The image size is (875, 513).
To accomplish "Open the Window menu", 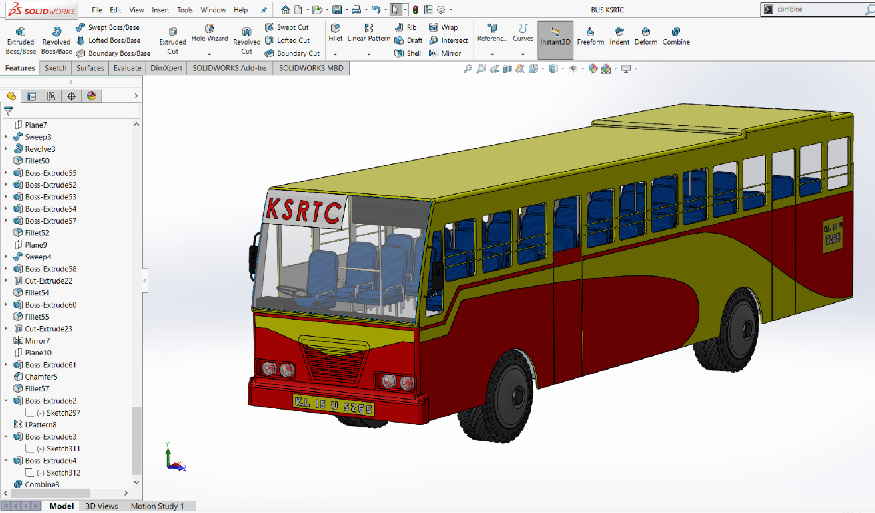I will point(213,10).
